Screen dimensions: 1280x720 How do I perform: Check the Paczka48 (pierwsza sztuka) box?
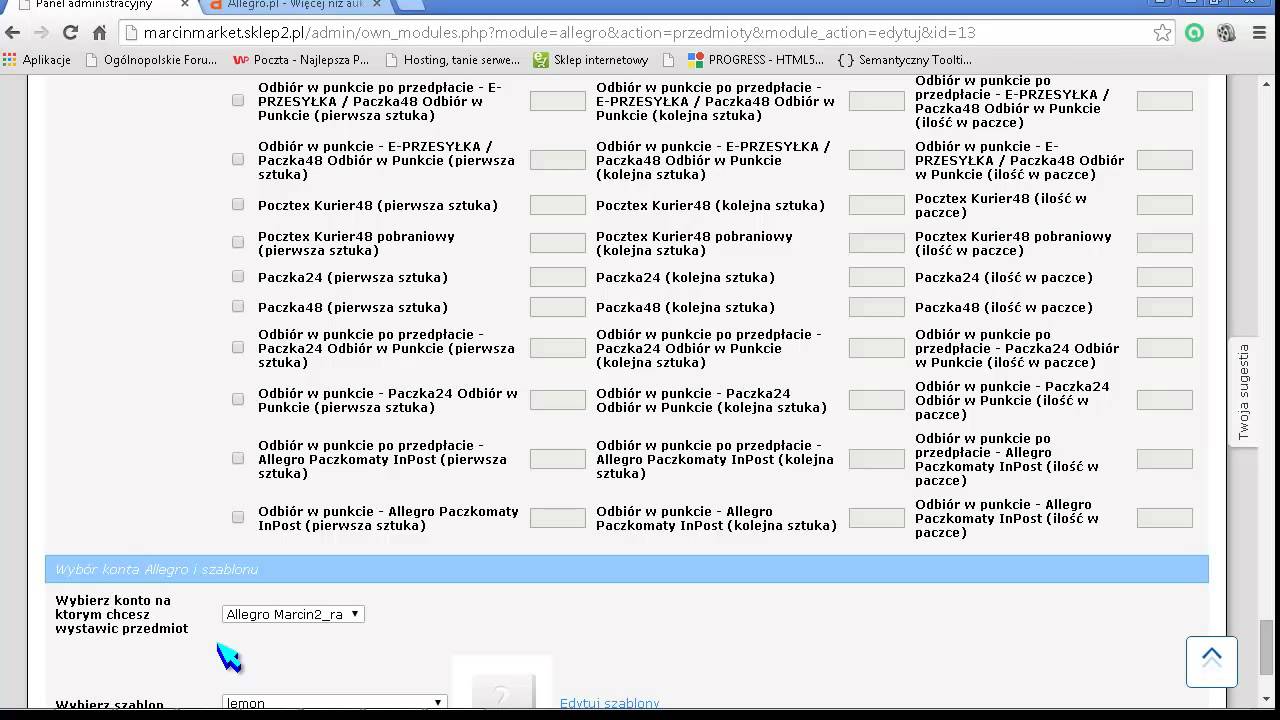coord(238,306)
